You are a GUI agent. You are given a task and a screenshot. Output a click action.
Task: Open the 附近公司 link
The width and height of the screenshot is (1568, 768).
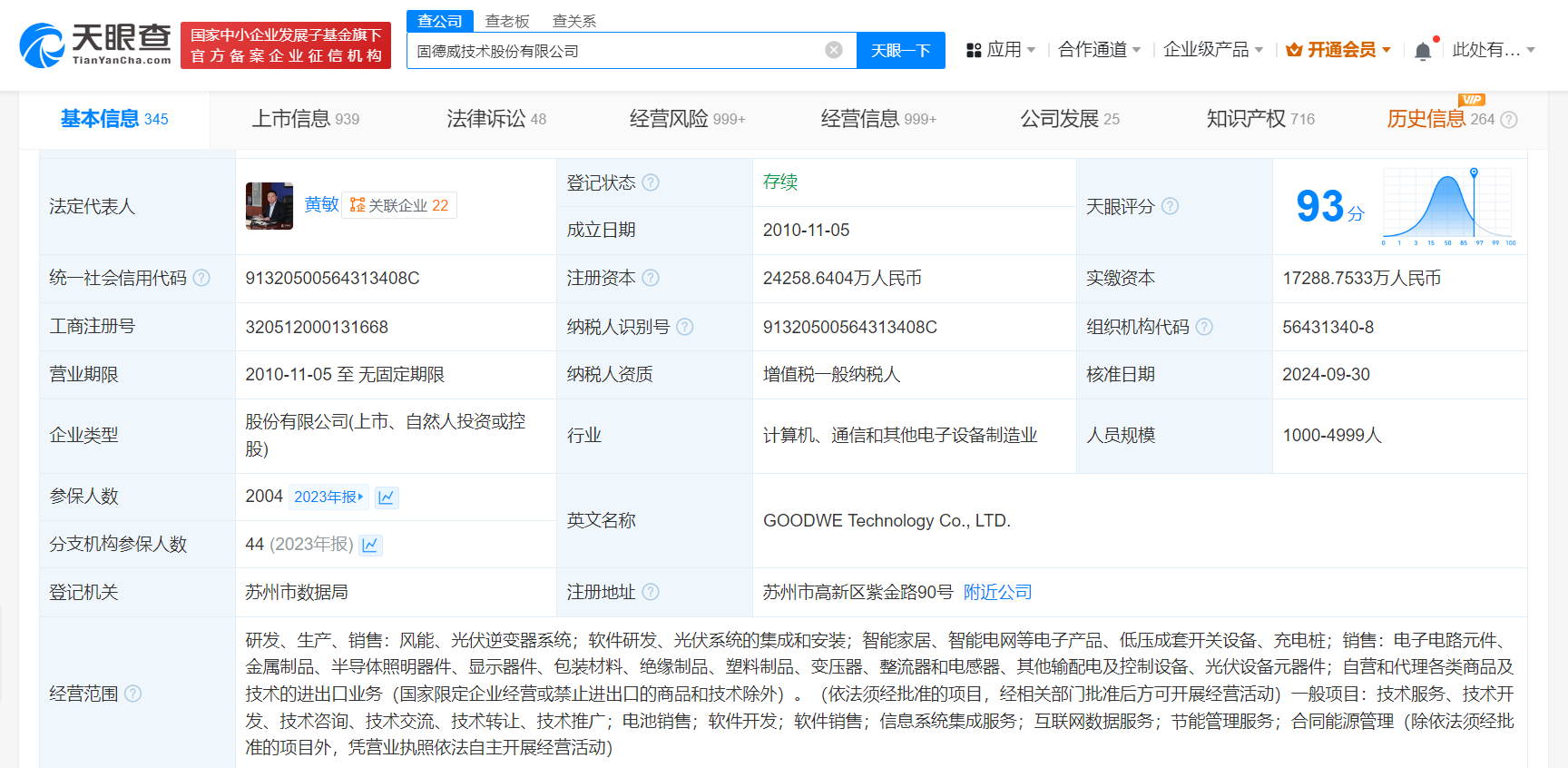click(997, 592)
